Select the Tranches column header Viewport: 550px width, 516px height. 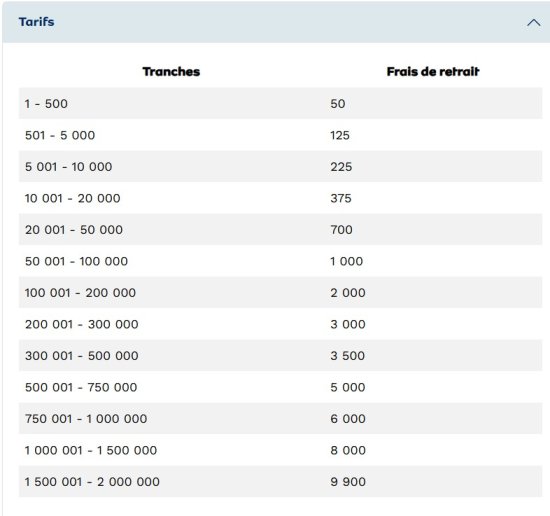pos(171,72)
